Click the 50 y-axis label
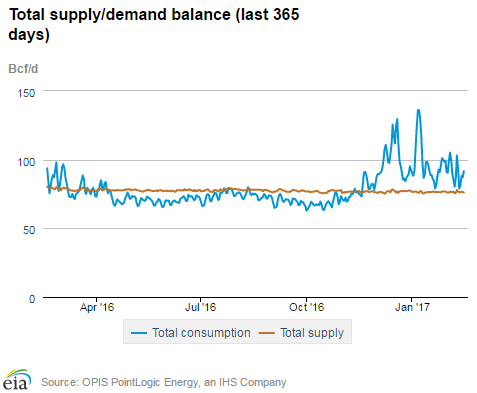This screenshot has width=477, height=393. pos(29,230)
